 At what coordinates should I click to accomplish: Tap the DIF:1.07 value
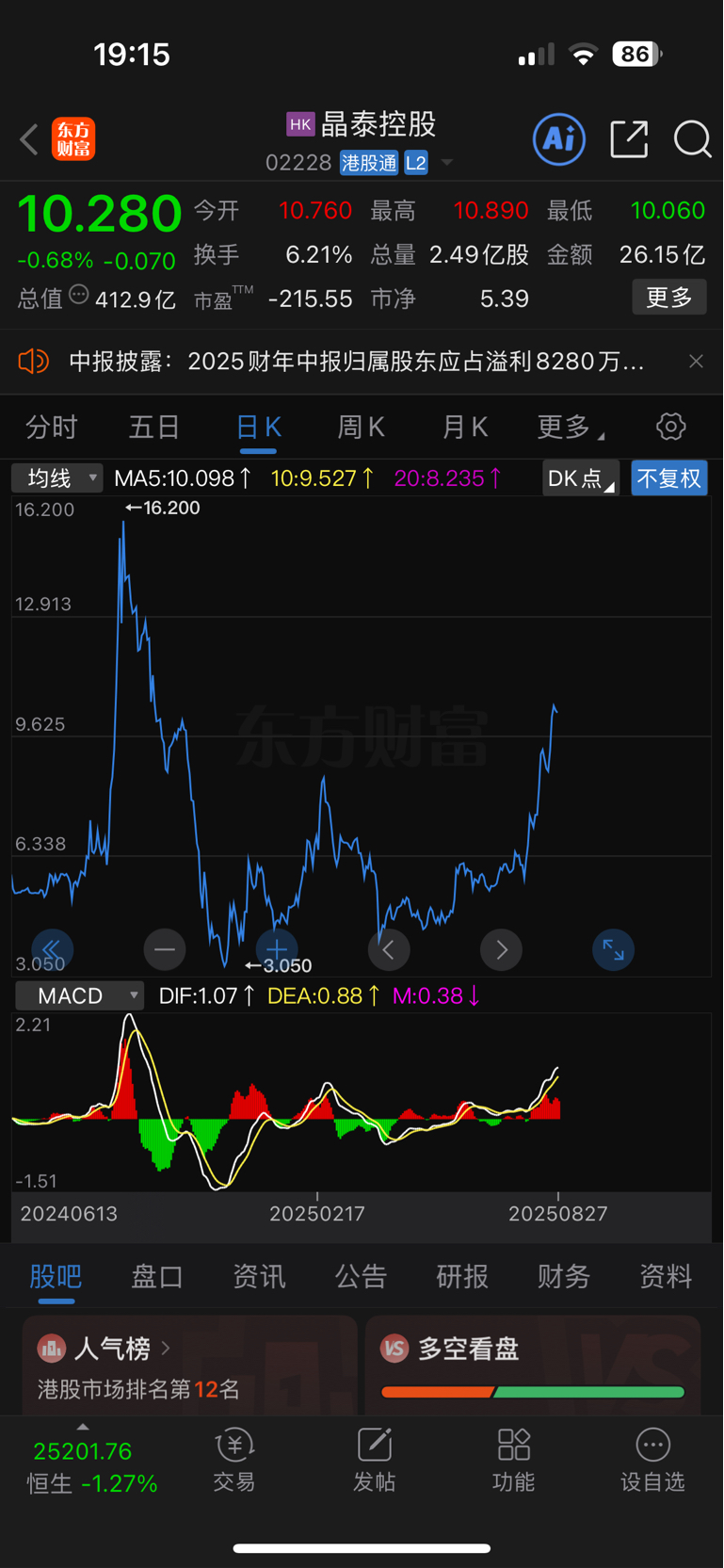(x=206, y=995)
